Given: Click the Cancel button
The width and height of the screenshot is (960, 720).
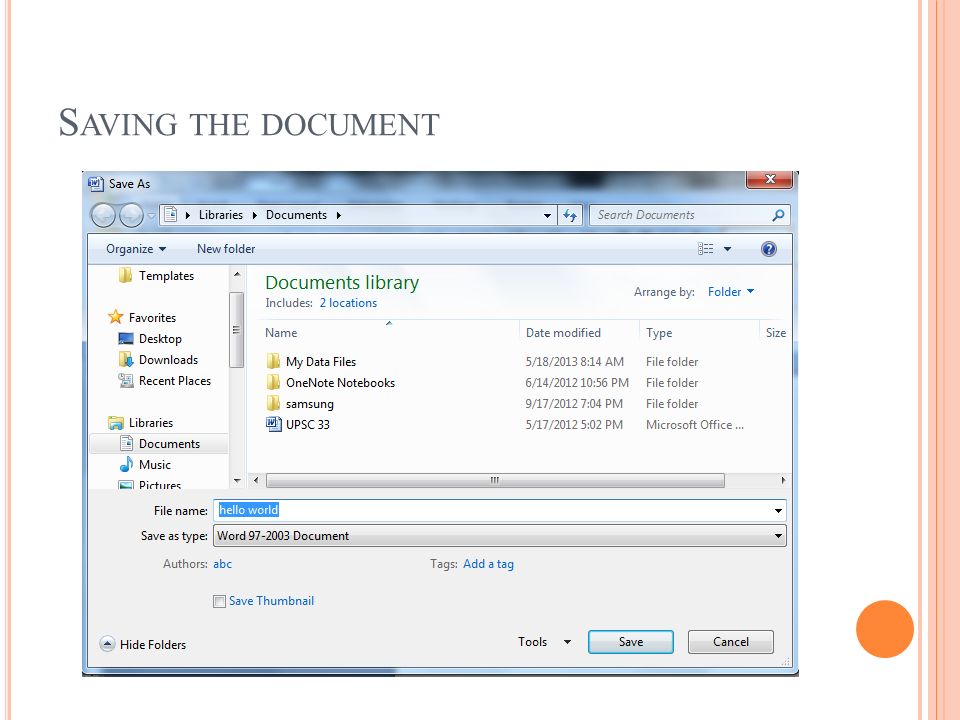Looking at the screenshot, I should click(x=730, y=642).
